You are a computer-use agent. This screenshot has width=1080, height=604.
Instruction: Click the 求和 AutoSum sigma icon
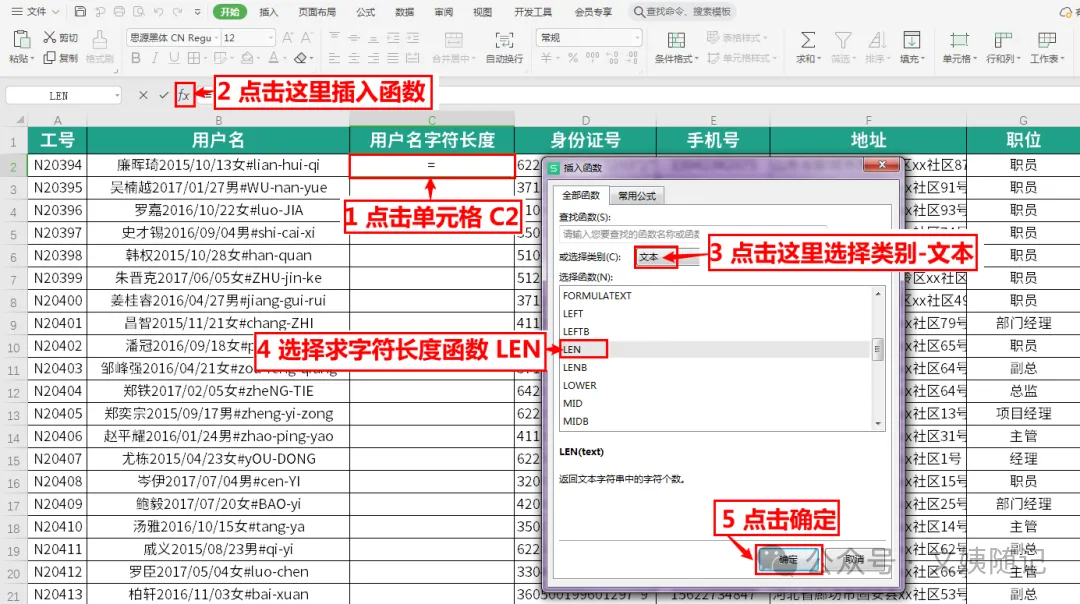pyautogui.click(x=807, y=40)
